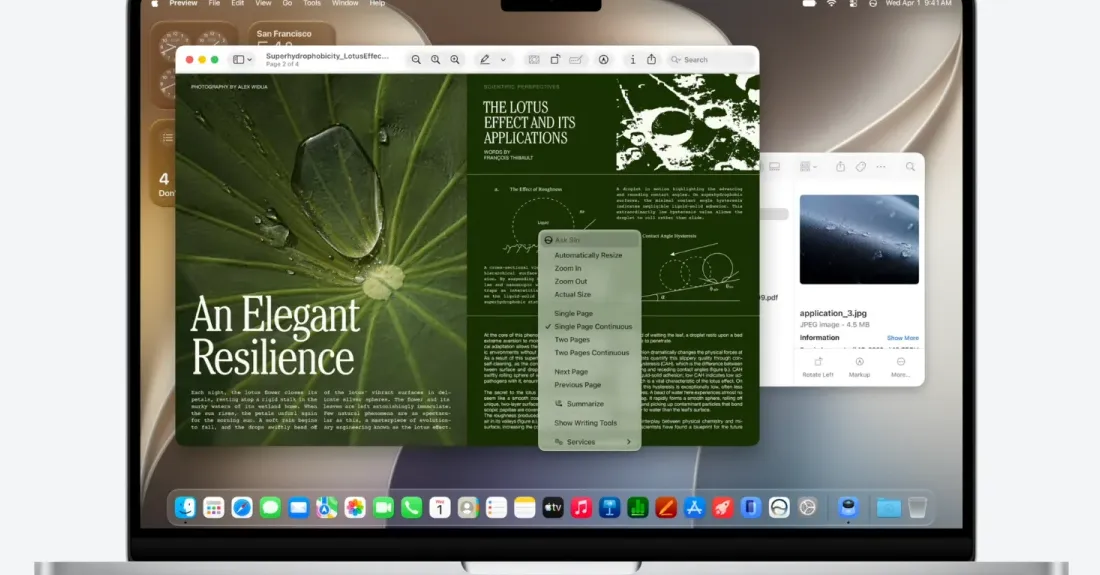Image resolution: width=1100 pixels, height=575 pixels.
Task: Click the Search field in Preview toolbar
Action: [x=711, y=60]
